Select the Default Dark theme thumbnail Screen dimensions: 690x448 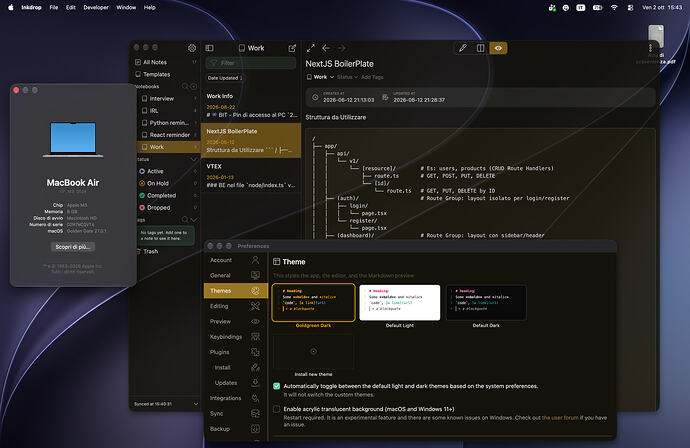click(486, 303)
